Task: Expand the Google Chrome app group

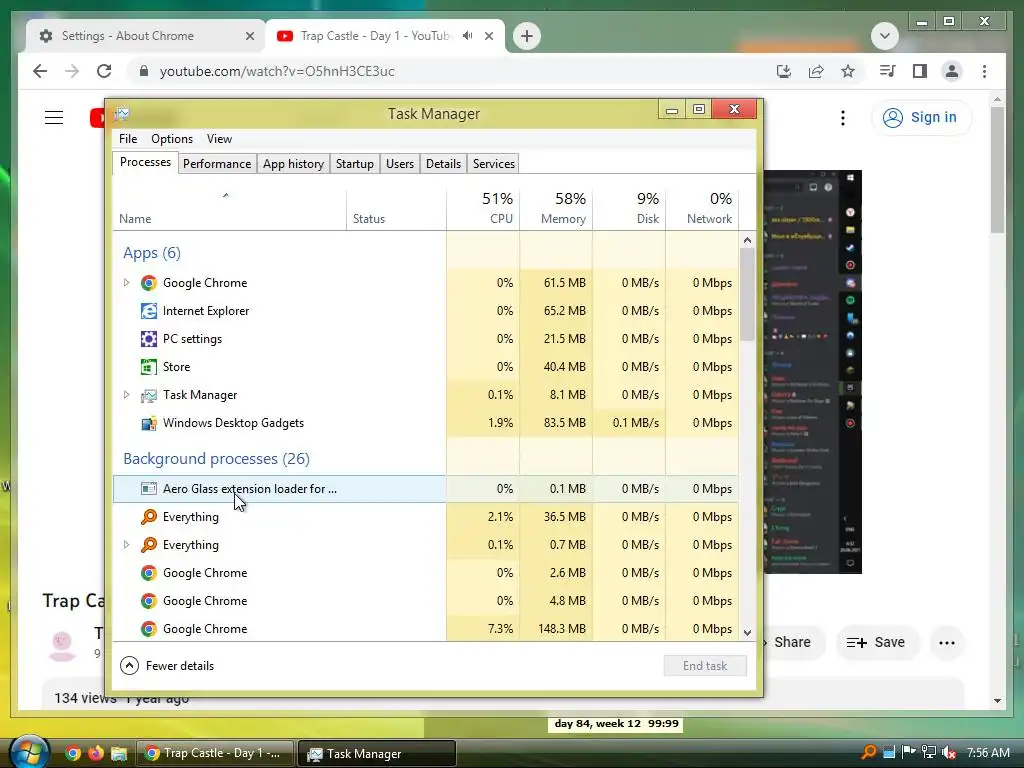Action: click(127, 283)
